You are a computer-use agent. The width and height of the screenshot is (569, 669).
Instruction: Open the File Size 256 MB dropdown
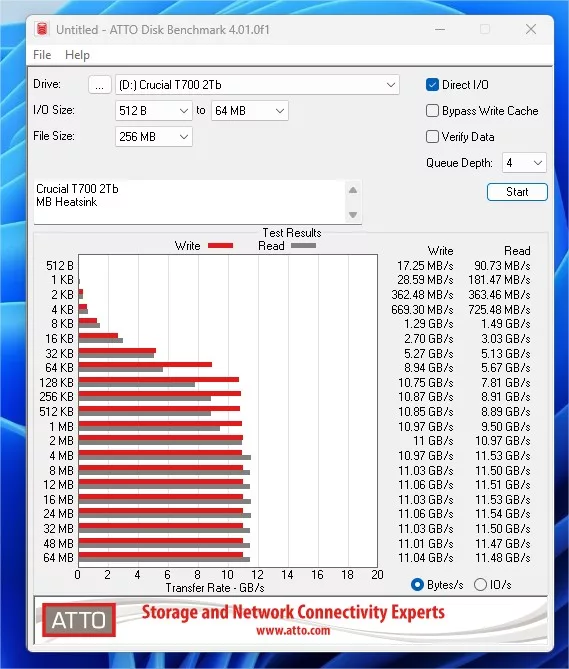tap(154, 137)
